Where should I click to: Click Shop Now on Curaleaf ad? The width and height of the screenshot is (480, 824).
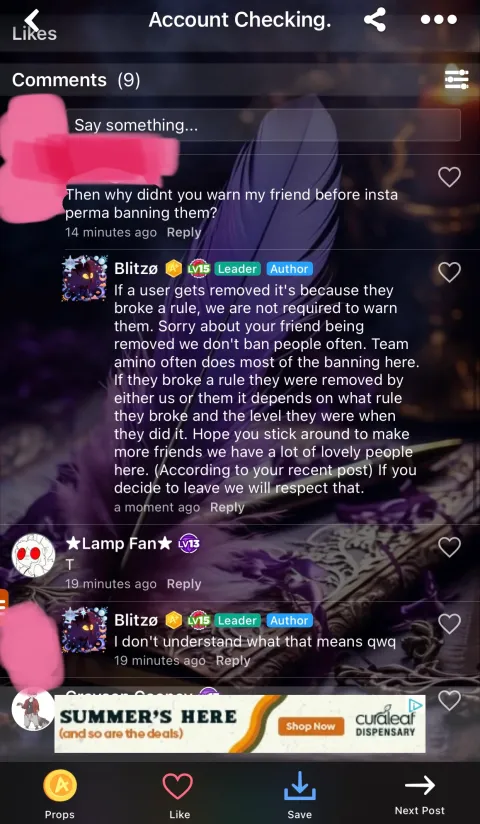tap(310, 727)
